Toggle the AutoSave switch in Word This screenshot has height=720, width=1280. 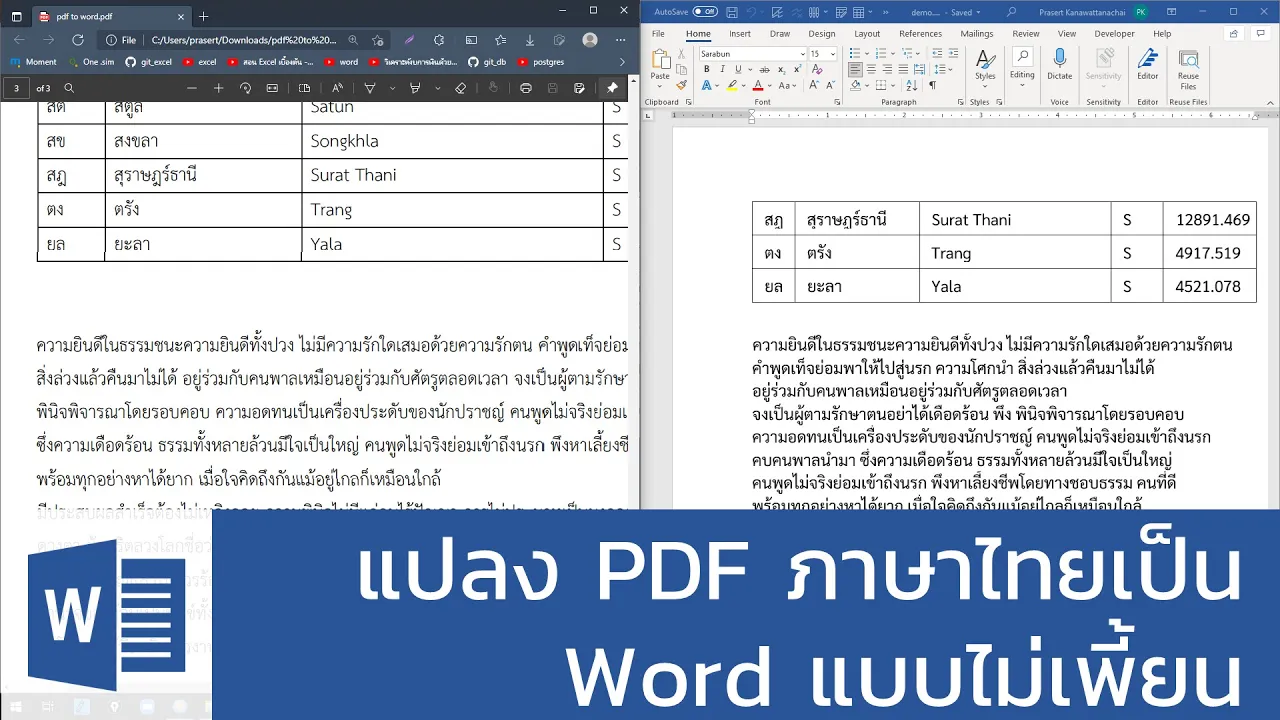click(x=705, y=12)
